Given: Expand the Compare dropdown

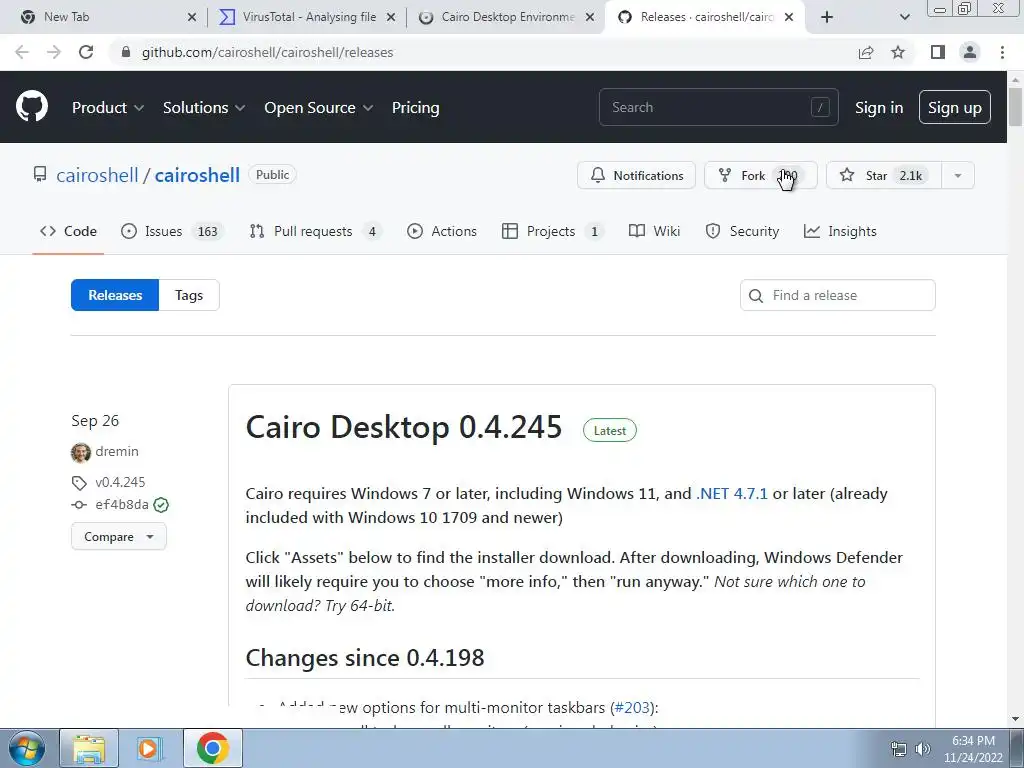Looking at the screenshot, I should tap(119, 537).
